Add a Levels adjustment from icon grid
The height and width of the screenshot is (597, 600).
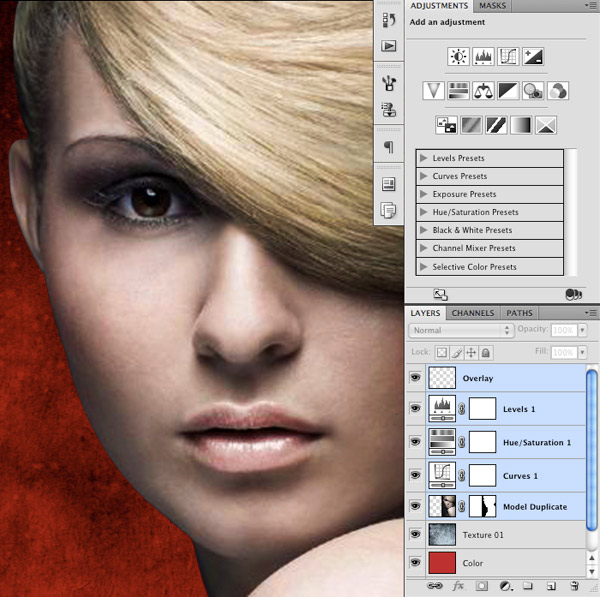point(484,57)
